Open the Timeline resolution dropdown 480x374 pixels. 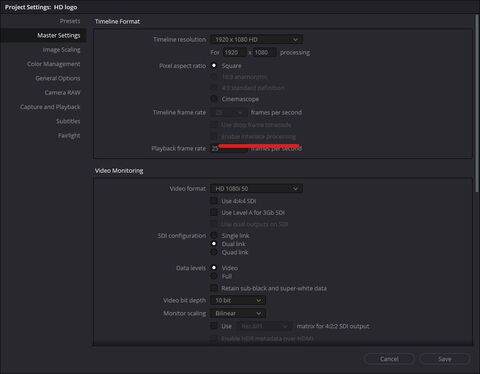click(256, 39)
